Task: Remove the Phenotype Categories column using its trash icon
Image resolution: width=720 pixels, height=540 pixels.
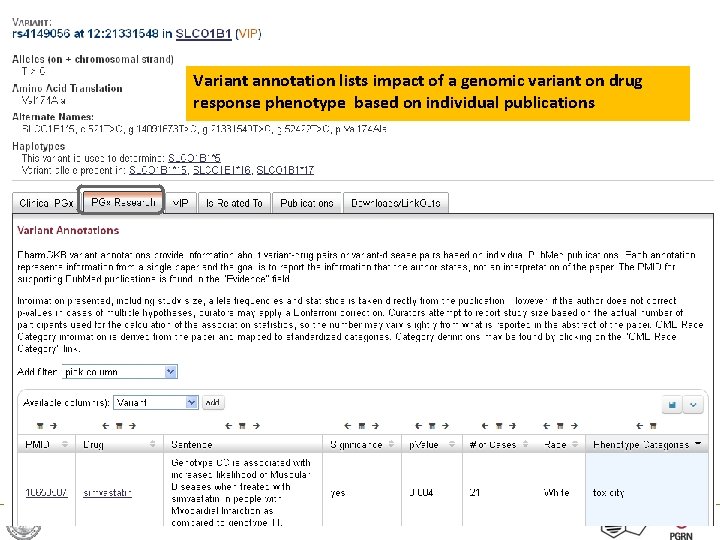Action: (653, 426)
